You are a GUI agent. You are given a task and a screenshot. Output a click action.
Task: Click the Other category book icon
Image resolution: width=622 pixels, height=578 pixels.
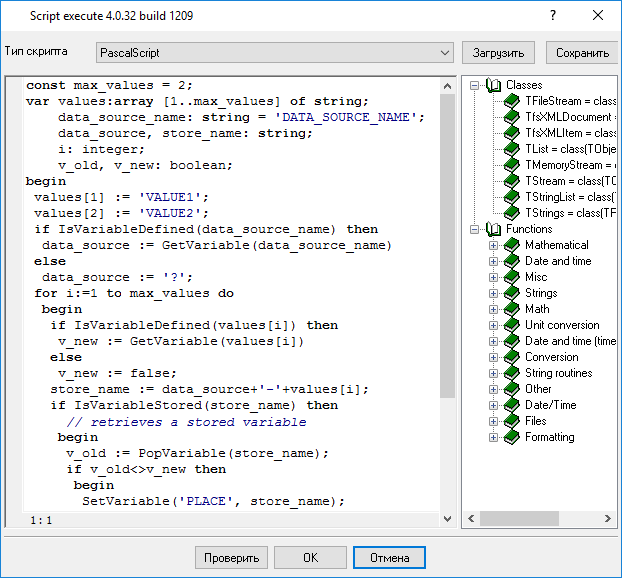pyautogui.click(x=511, y=389)
